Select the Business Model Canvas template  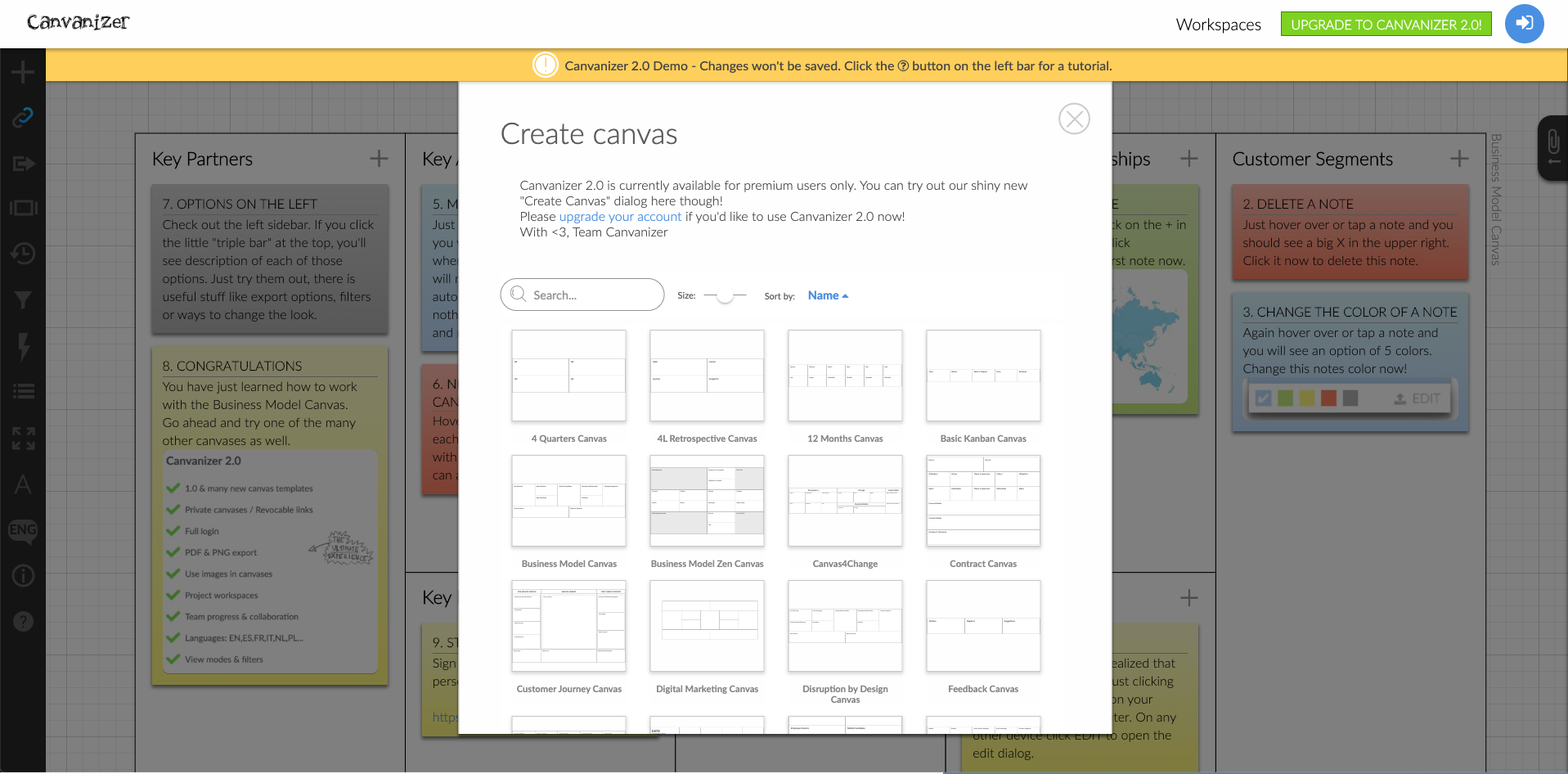568,501
